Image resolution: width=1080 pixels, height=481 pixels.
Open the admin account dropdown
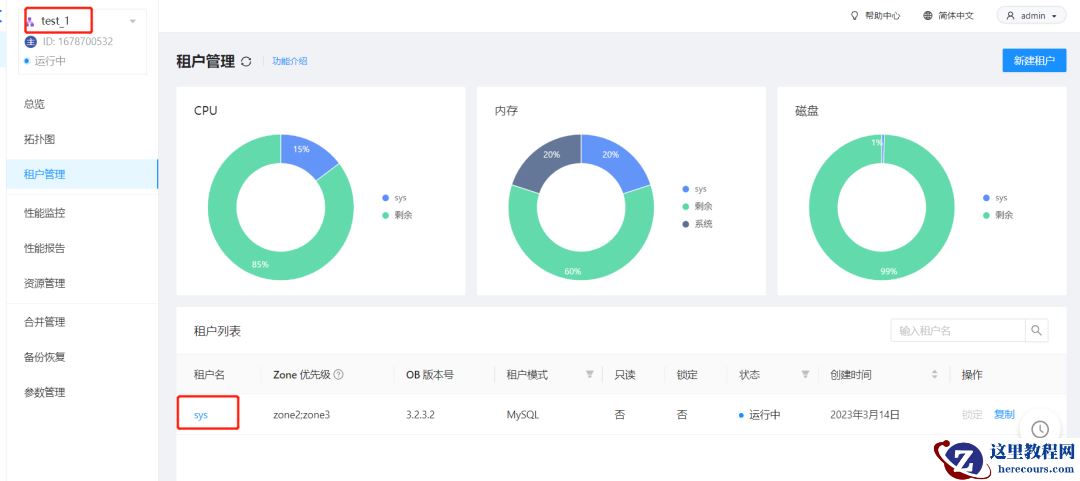(1031, 16)
